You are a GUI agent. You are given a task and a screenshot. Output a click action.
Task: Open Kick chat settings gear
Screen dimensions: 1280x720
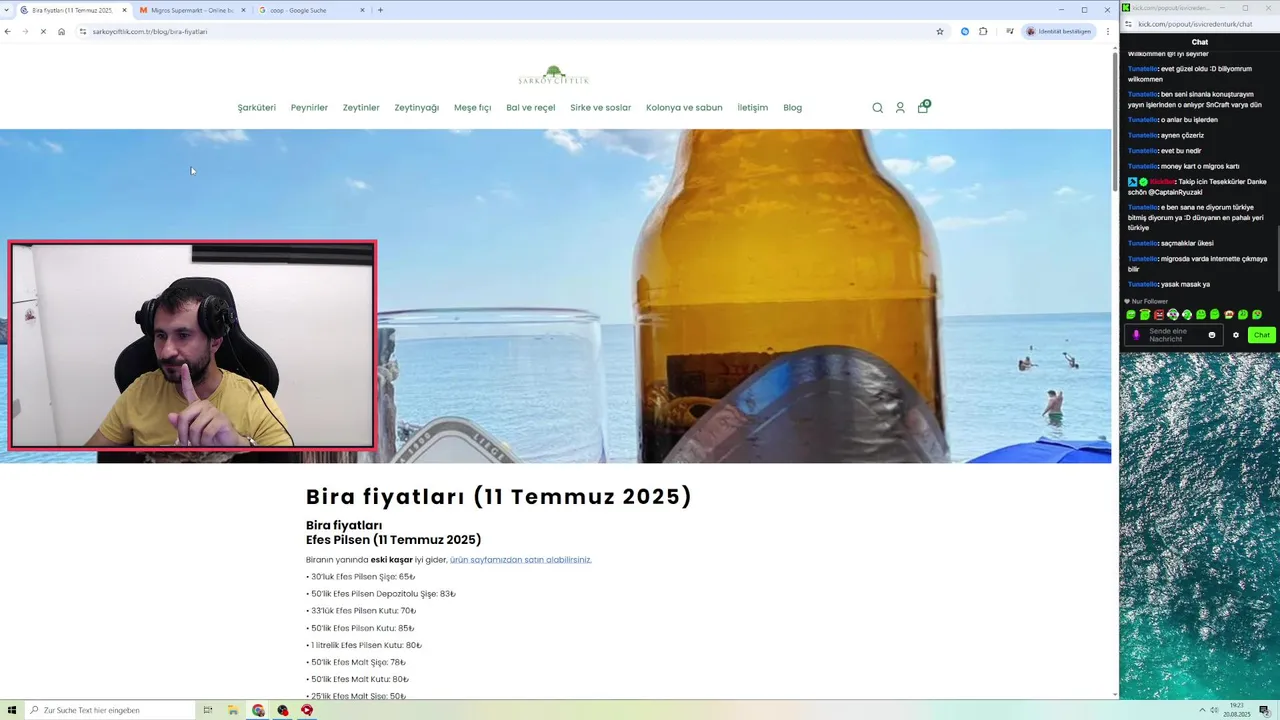(1236, 335)
